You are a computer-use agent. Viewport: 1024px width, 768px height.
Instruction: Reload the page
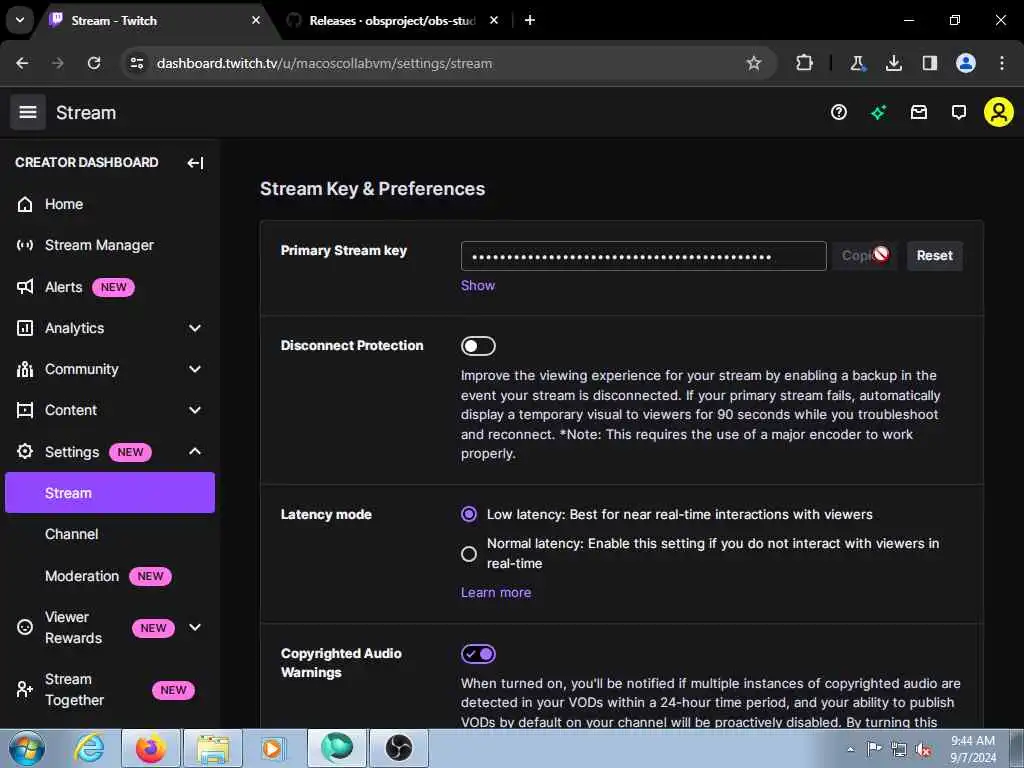click(x=94, y=63)
